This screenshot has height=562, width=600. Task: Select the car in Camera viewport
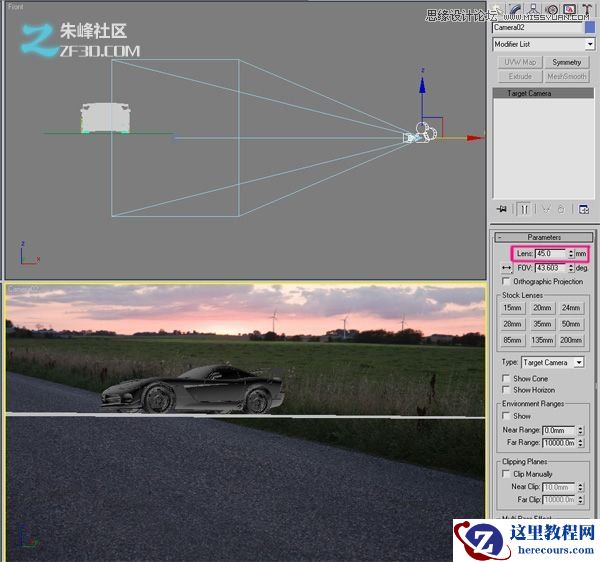(192, 389)
